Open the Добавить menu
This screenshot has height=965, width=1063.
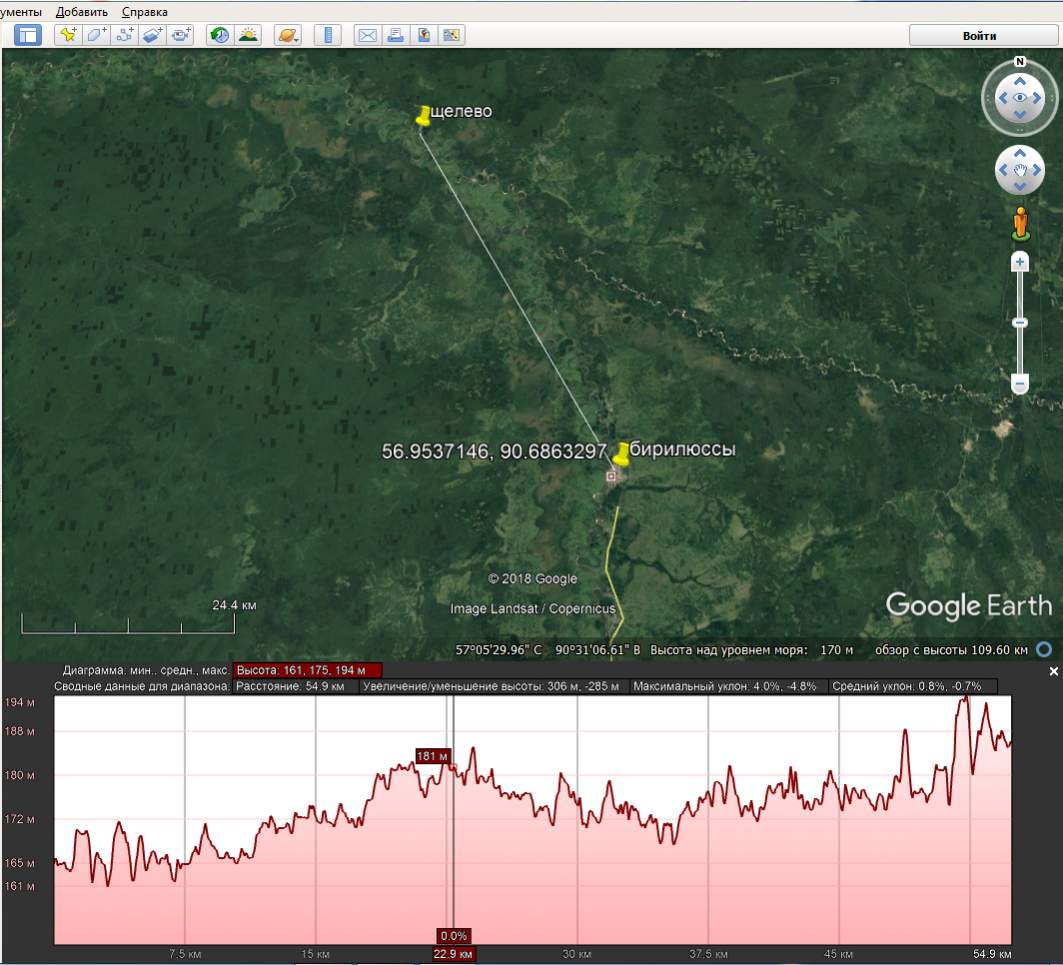click(x=82, y=12)
